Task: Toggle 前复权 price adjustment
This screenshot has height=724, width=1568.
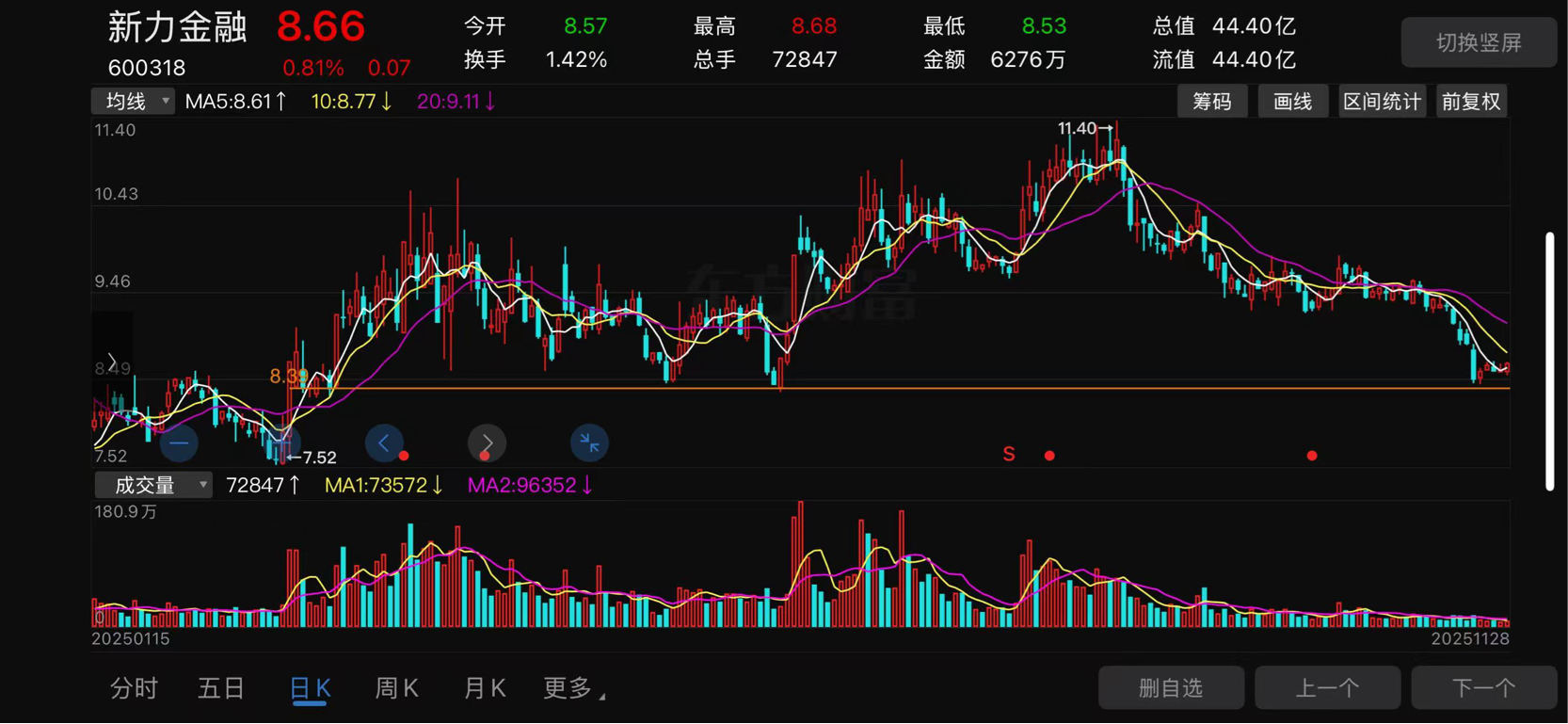Action: 1471,102
